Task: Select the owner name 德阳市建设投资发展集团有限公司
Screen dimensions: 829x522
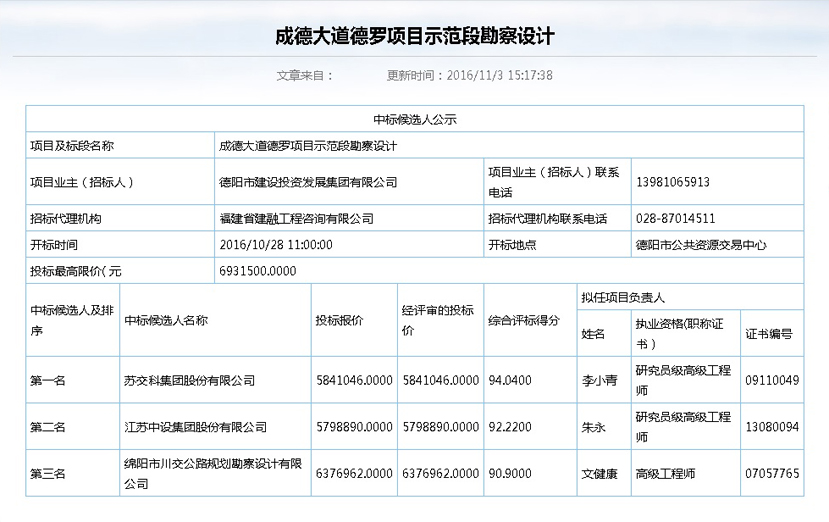Action: [307, 182]
